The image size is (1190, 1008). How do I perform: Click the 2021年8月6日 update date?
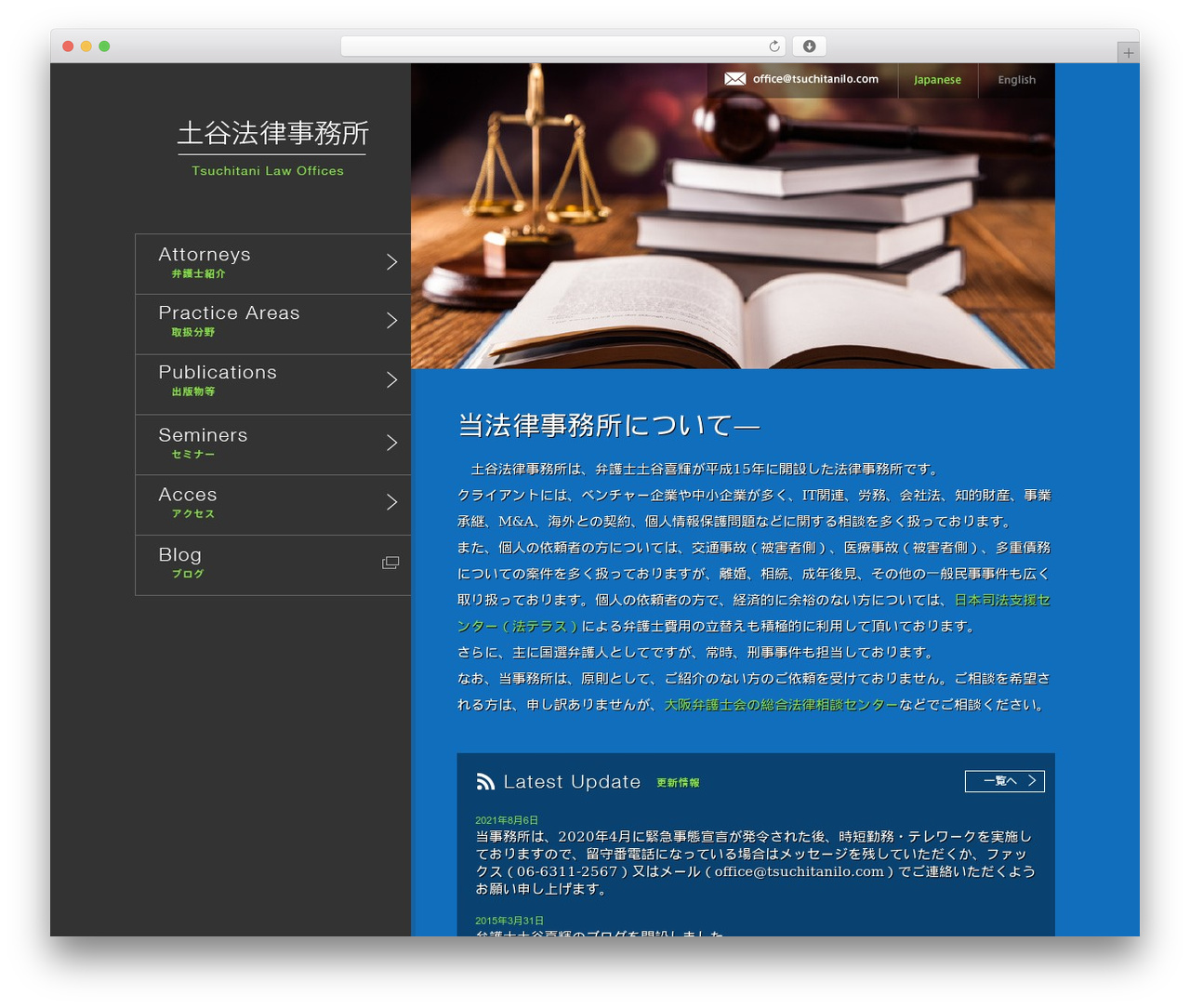pos(507,820)
